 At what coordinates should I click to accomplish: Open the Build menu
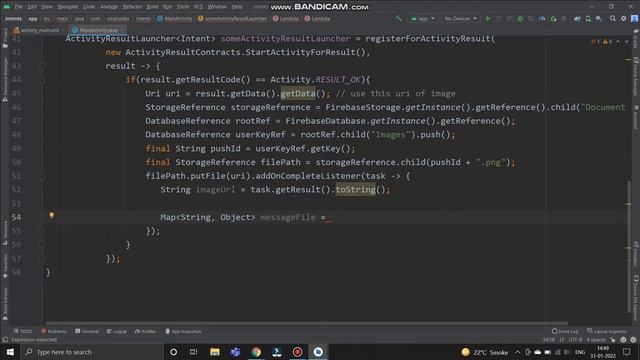(152, 7)
